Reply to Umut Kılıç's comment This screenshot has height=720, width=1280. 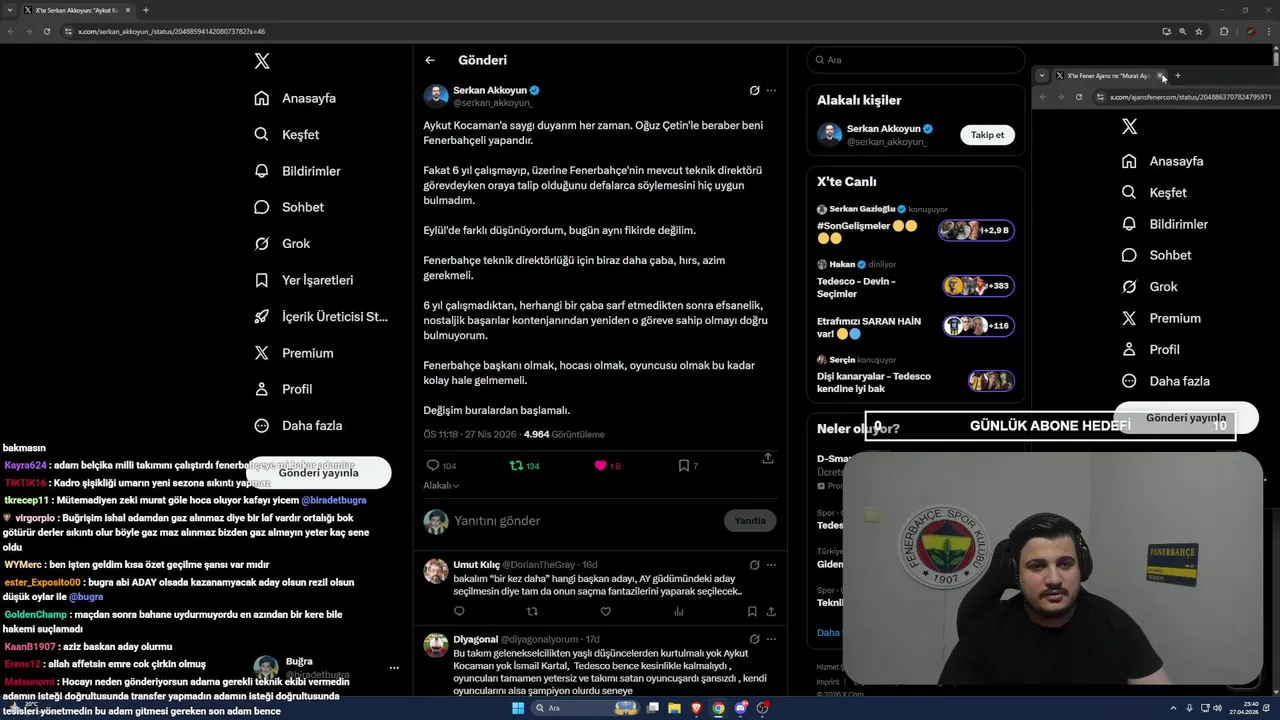459,611
